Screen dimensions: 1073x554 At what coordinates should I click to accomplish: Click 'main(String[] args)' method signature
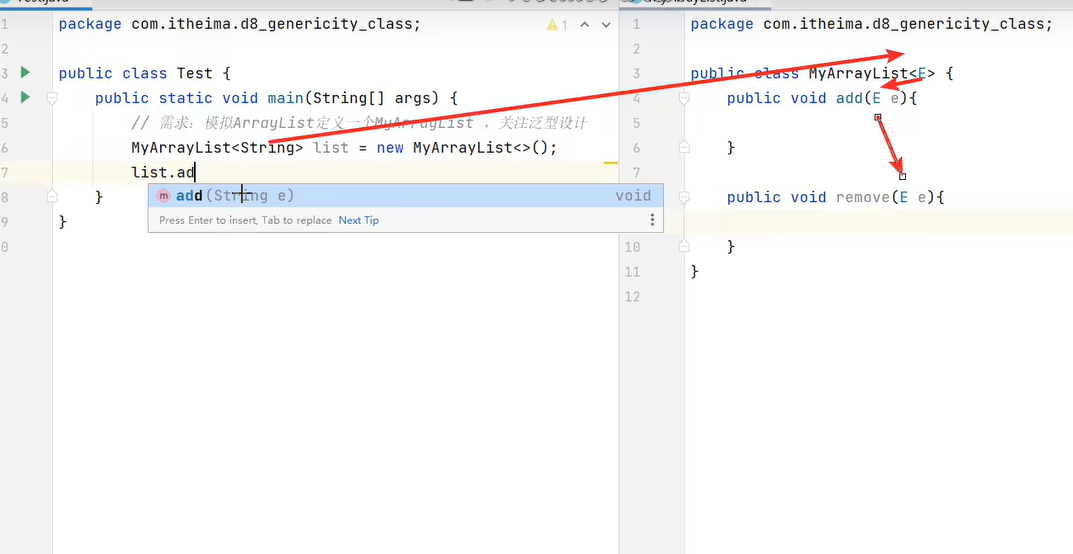click(352, 98)
